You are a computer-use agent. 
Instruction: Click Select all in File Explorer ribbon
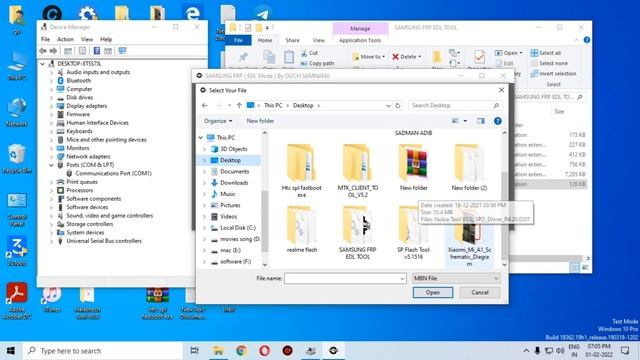[546, 53]
